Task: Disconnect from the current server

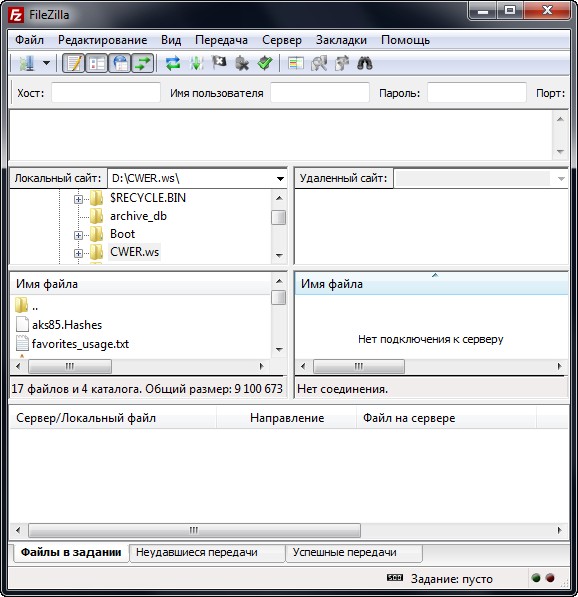Action: (242, 63)
